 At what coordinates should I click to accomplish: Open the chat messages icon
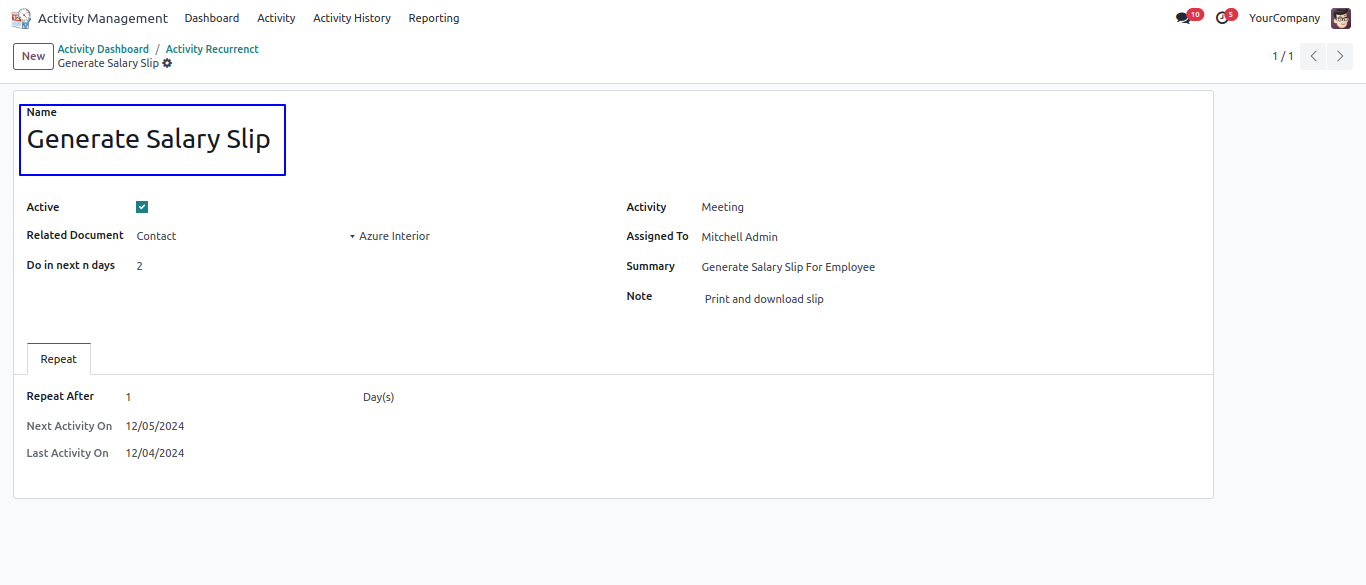tap(1184, 18)
